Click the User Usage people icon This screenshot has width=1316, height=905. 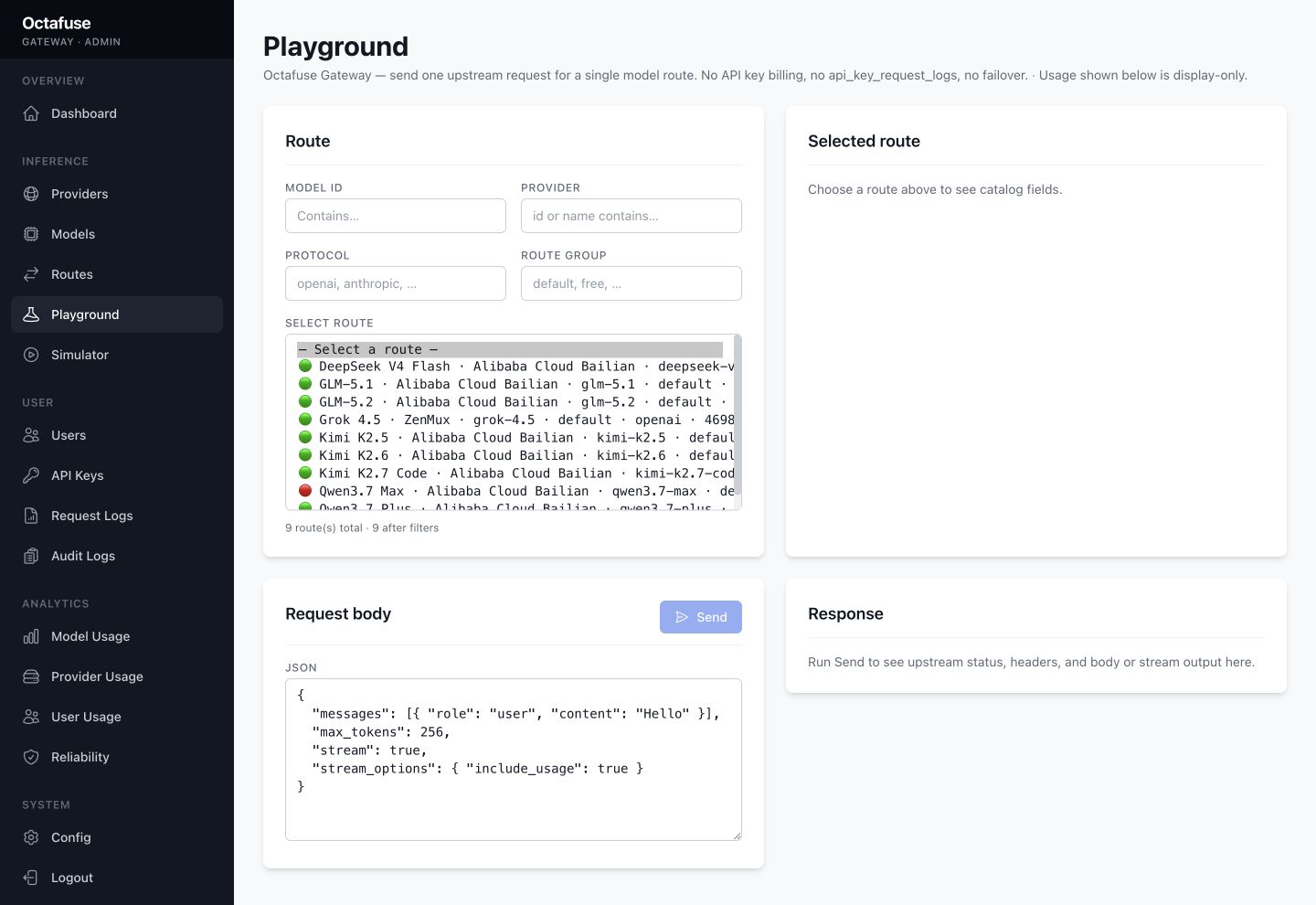[x=31, y=717]
